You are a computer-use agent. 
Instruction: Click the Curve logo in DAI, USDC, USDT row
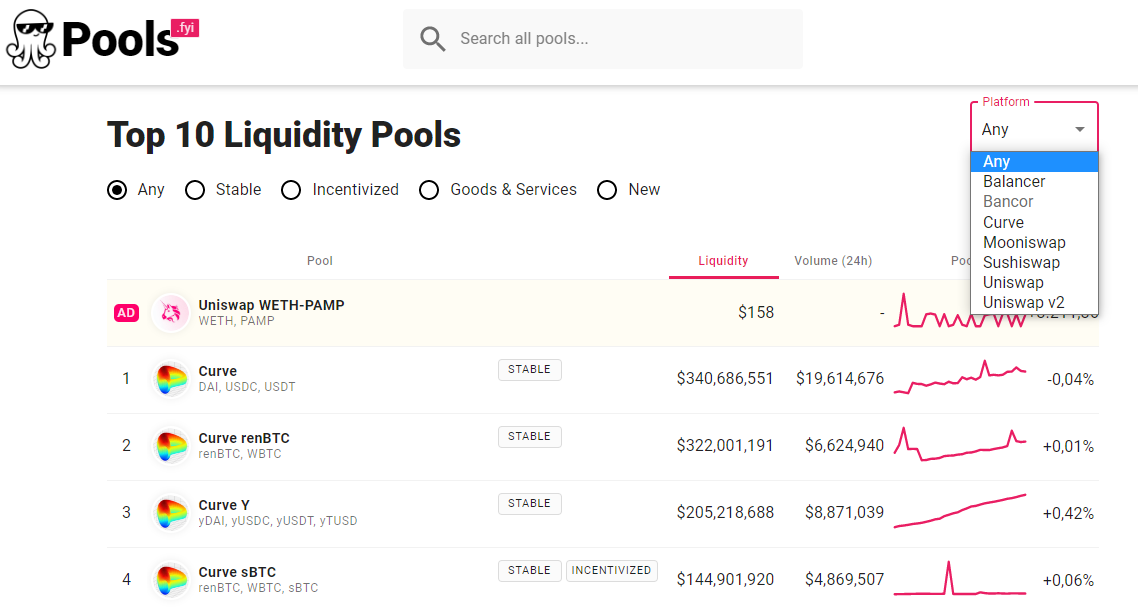click(x=171, y=379)
